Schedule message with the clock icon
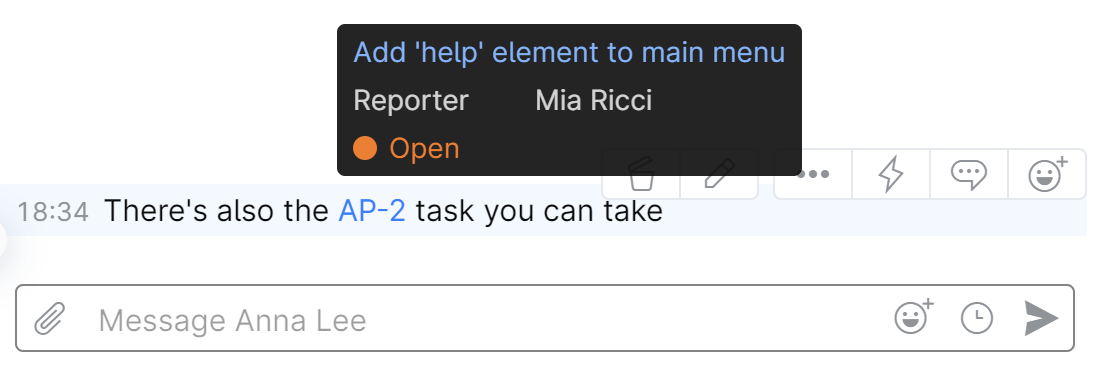Screen dimensions: 1097x377 (977, 319)
